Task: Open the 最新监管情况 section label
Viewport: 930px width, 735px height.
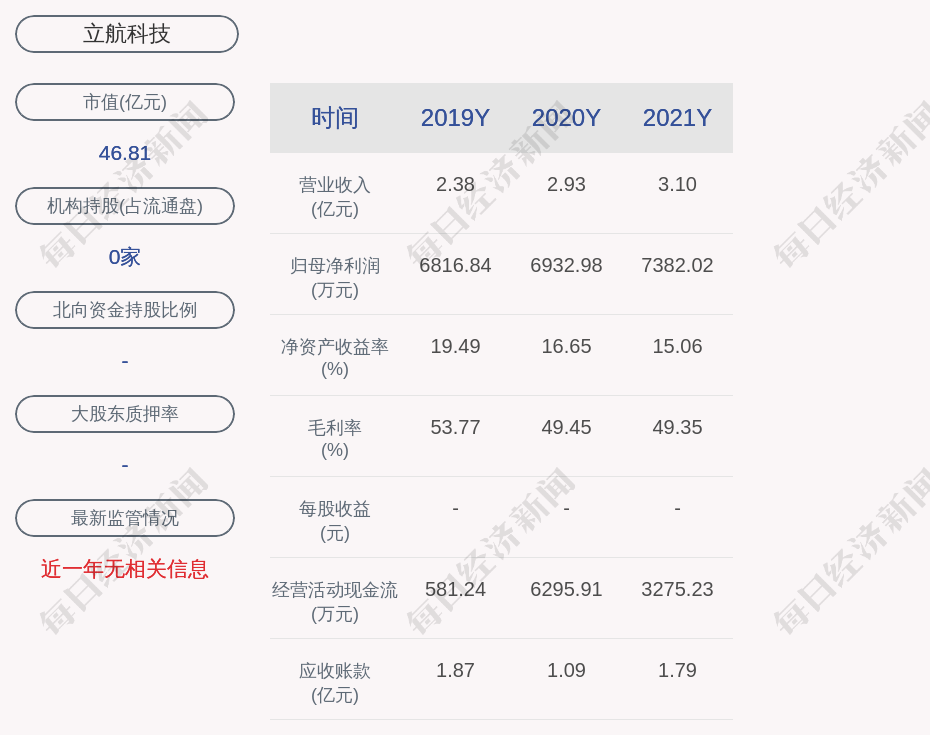Action: click(x=125, y=518)
